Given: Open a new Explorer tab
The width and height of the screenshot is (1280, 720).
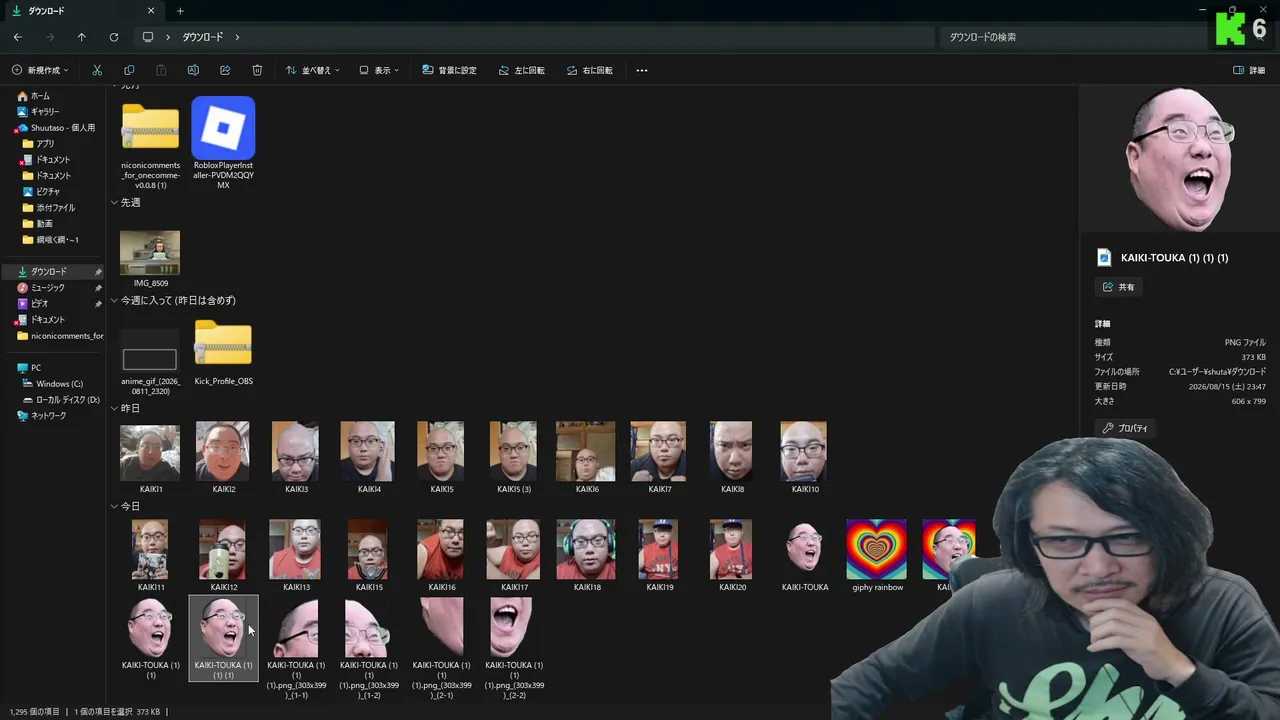Looking at the screenshot, I should 180,11.
